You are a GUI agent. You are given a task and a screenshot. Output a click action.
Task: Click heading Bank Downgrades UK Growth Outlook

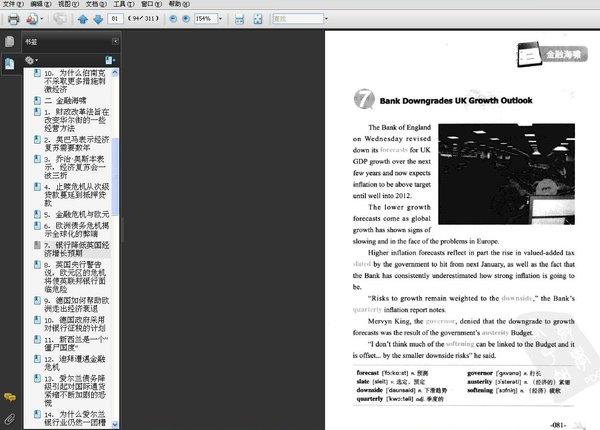tap(456, 101)
